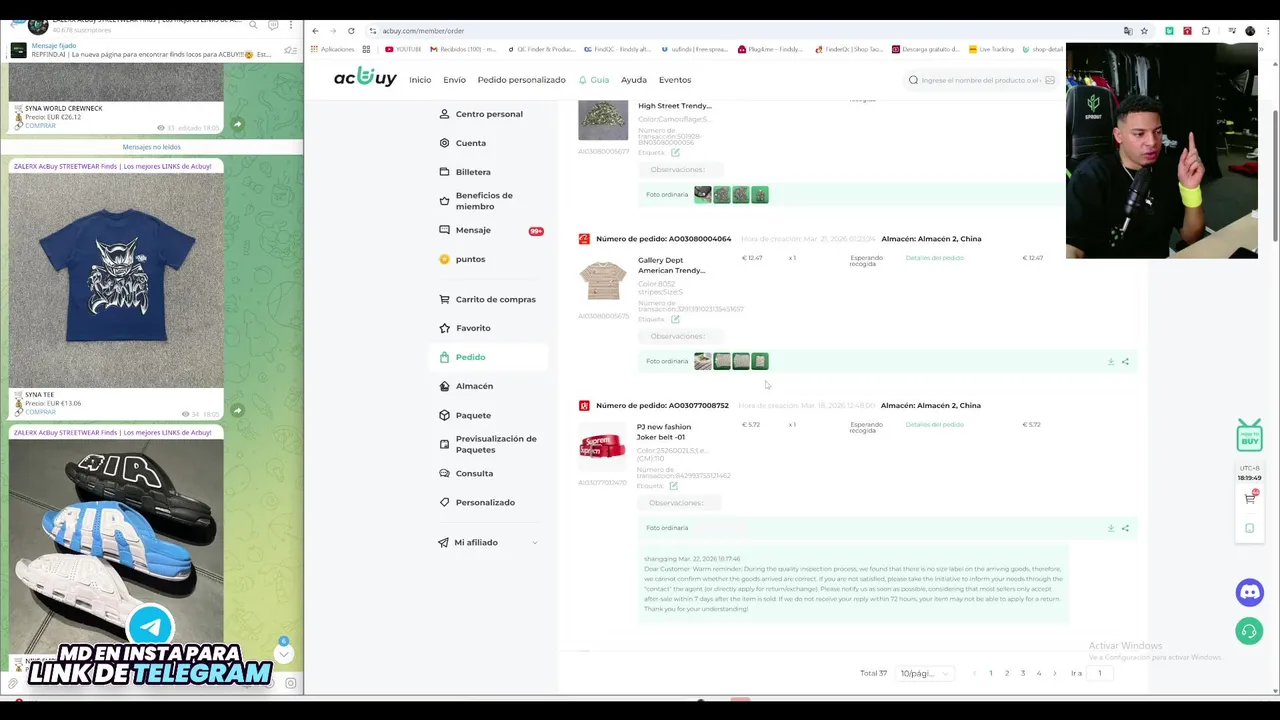This screenshot has width=1280, height=720.
Task: Click COMPRAR under SYNA TEE
Action: tap(40, 412)
